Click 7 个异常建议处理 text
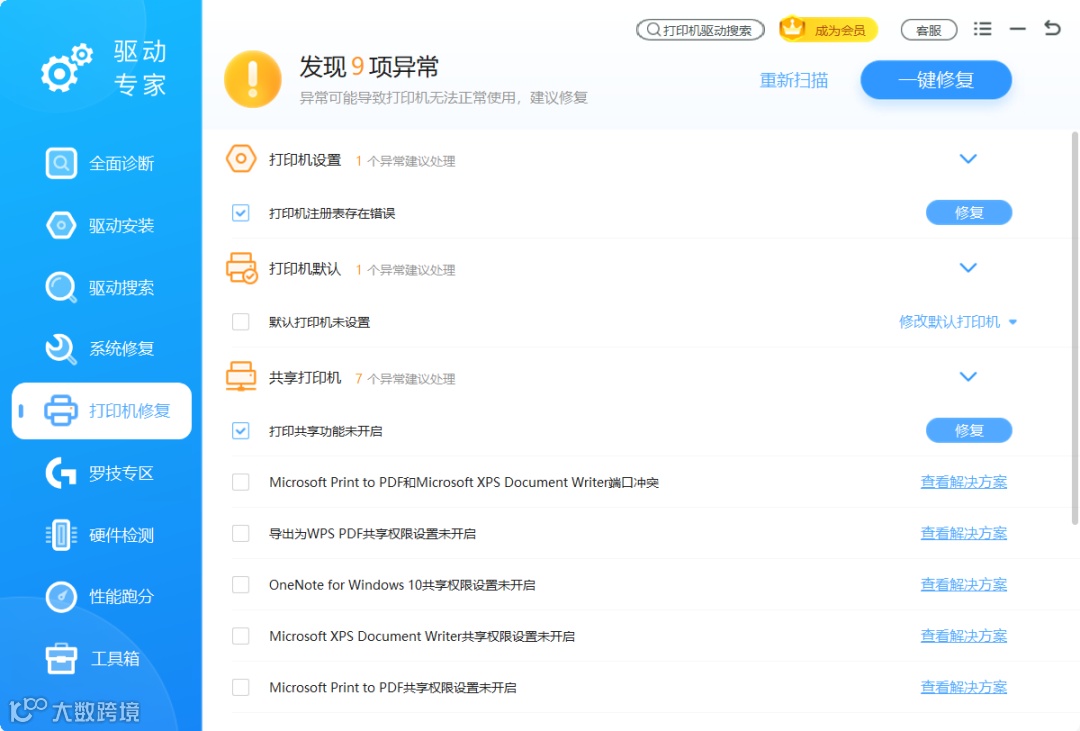Viewport: 1080px width, 731px height. point(405,378)
